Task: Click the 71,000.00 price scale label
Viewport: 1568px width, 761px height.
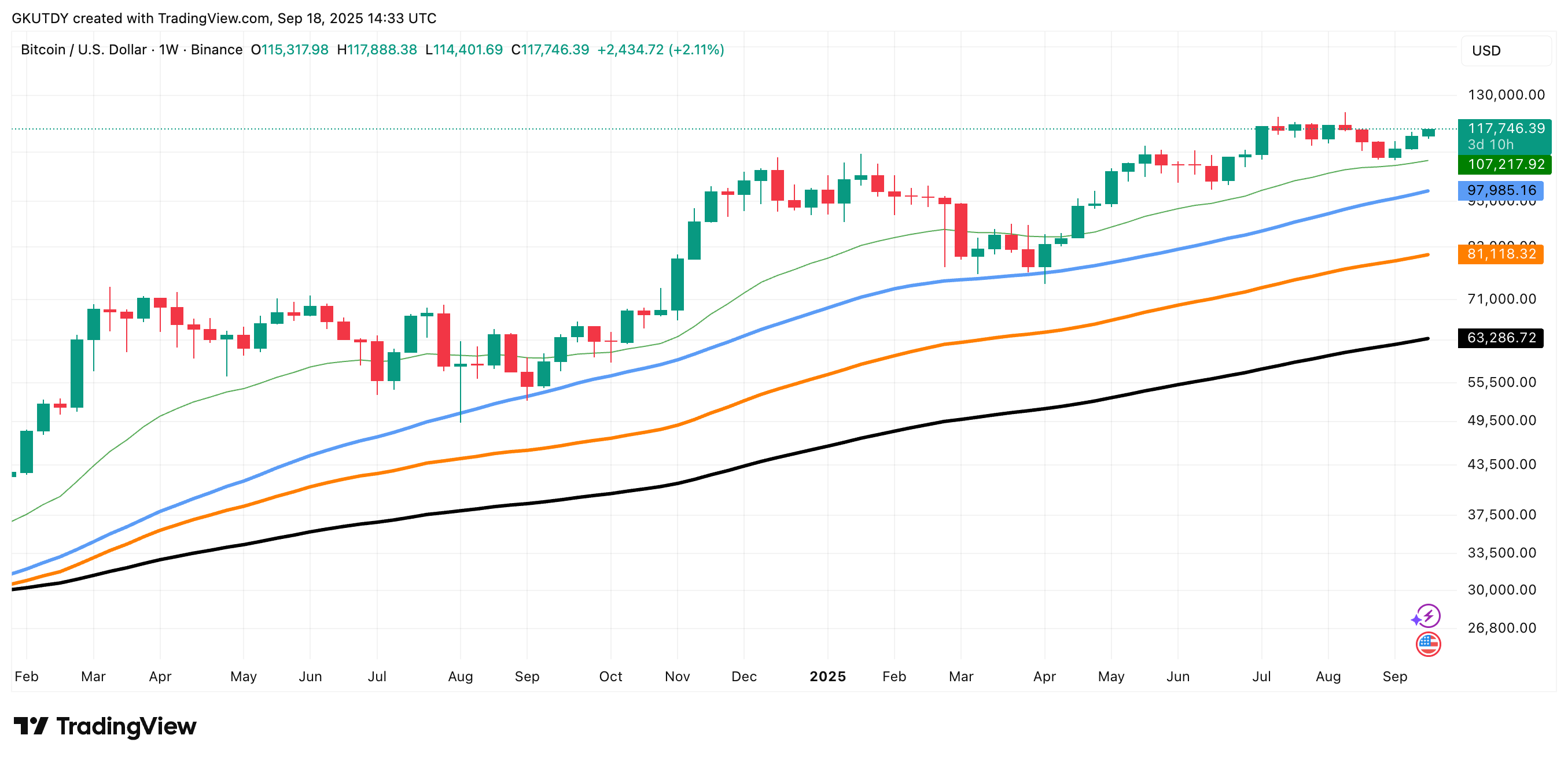Action: click(1501, 300)
